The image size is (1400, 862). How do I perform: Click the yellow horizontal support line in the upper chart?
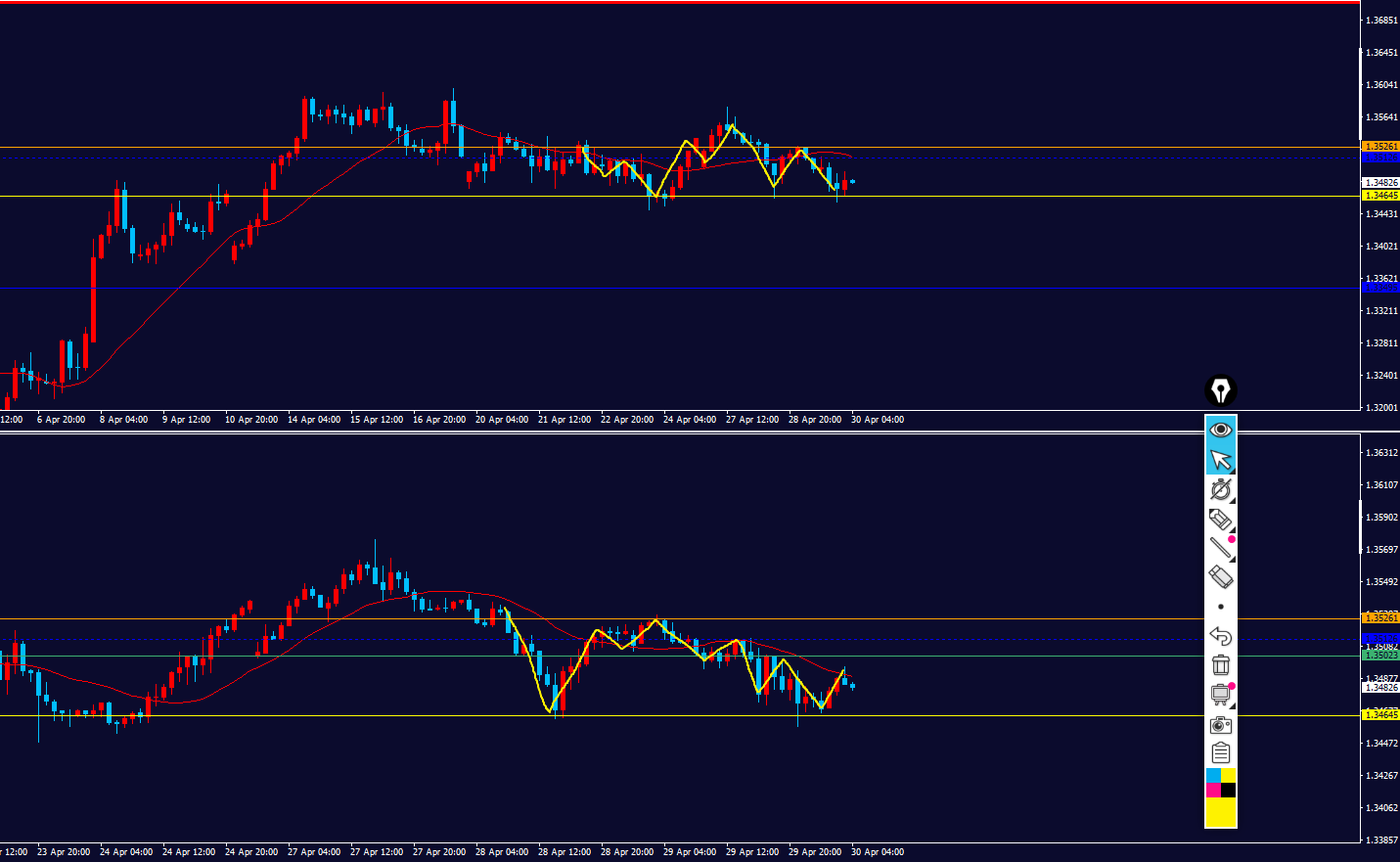click(x=391, y=197)
